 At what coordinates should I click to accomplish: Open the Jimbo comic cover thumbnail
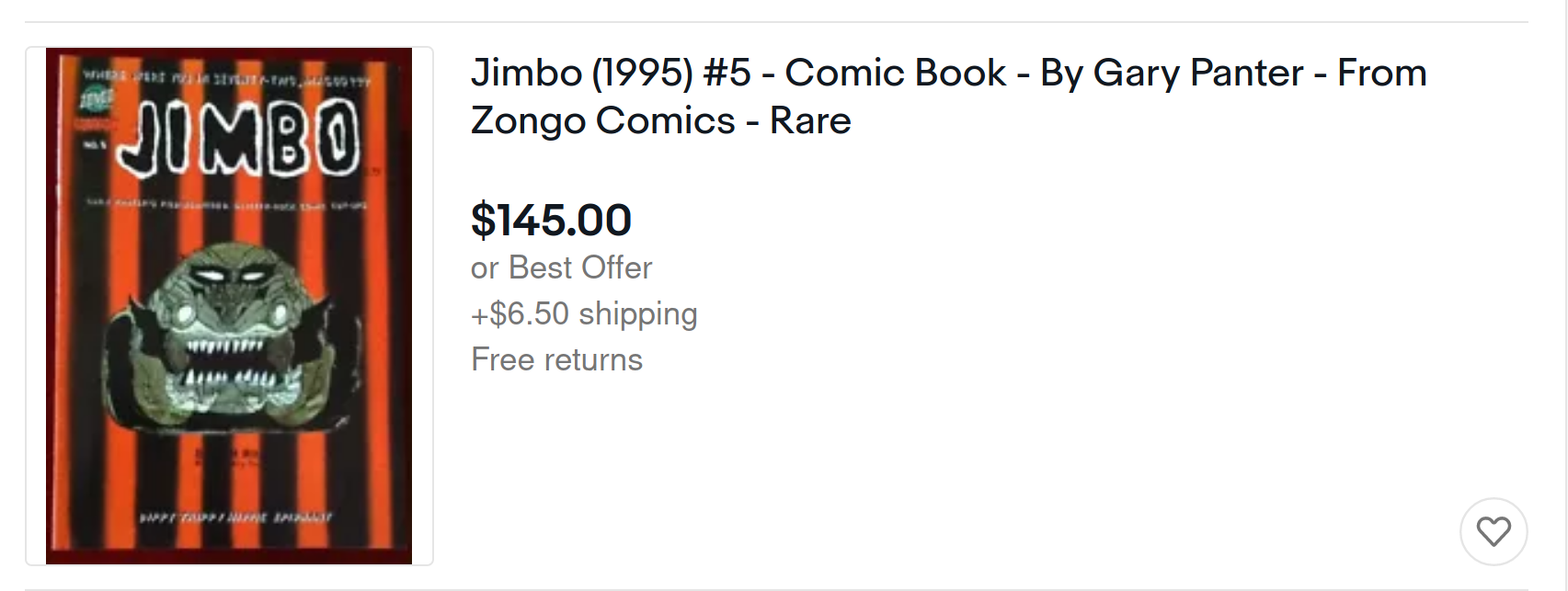[229, 306]
